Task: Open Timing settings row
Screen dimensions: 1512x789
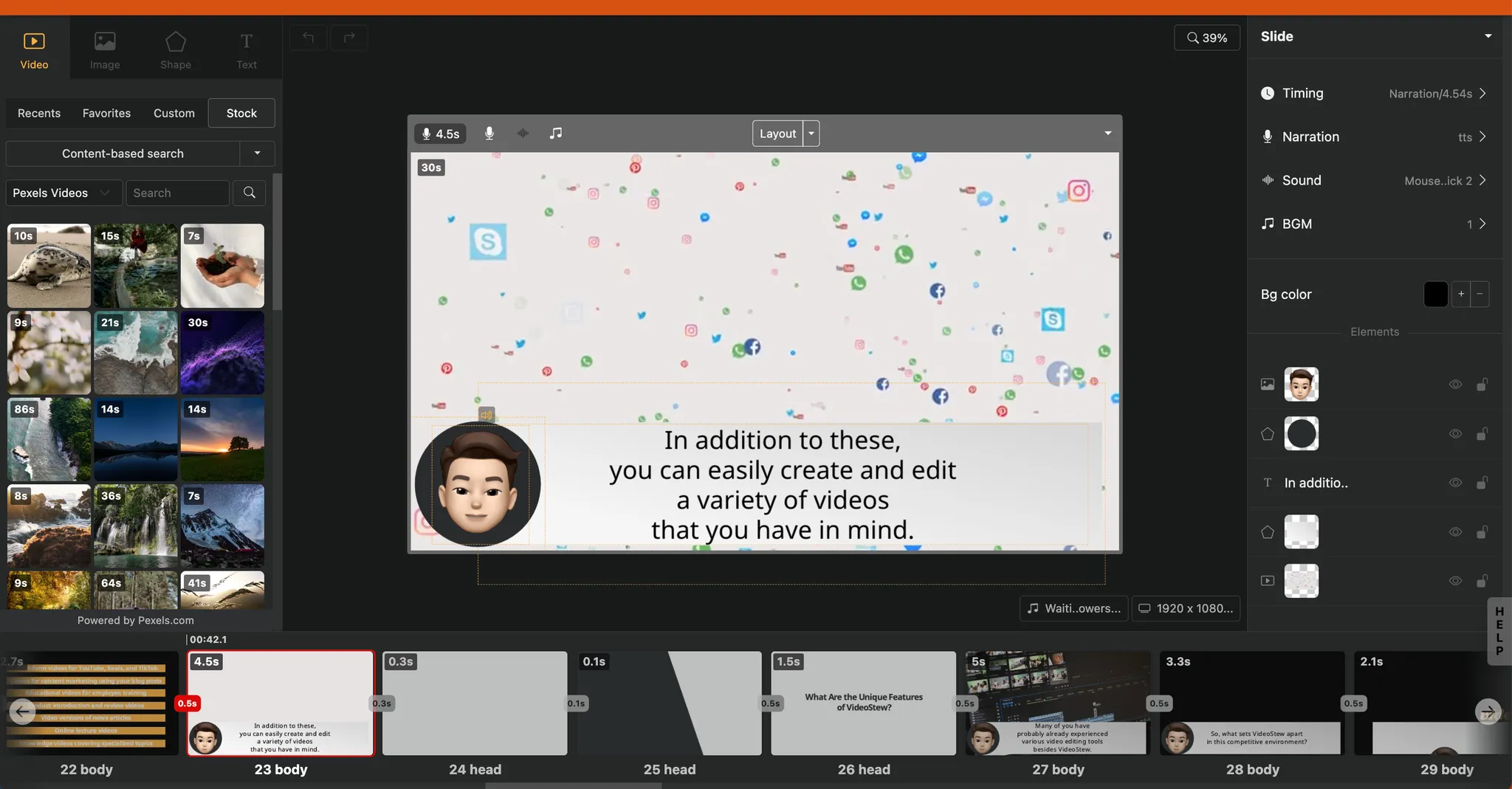Action: [1374, 93]
